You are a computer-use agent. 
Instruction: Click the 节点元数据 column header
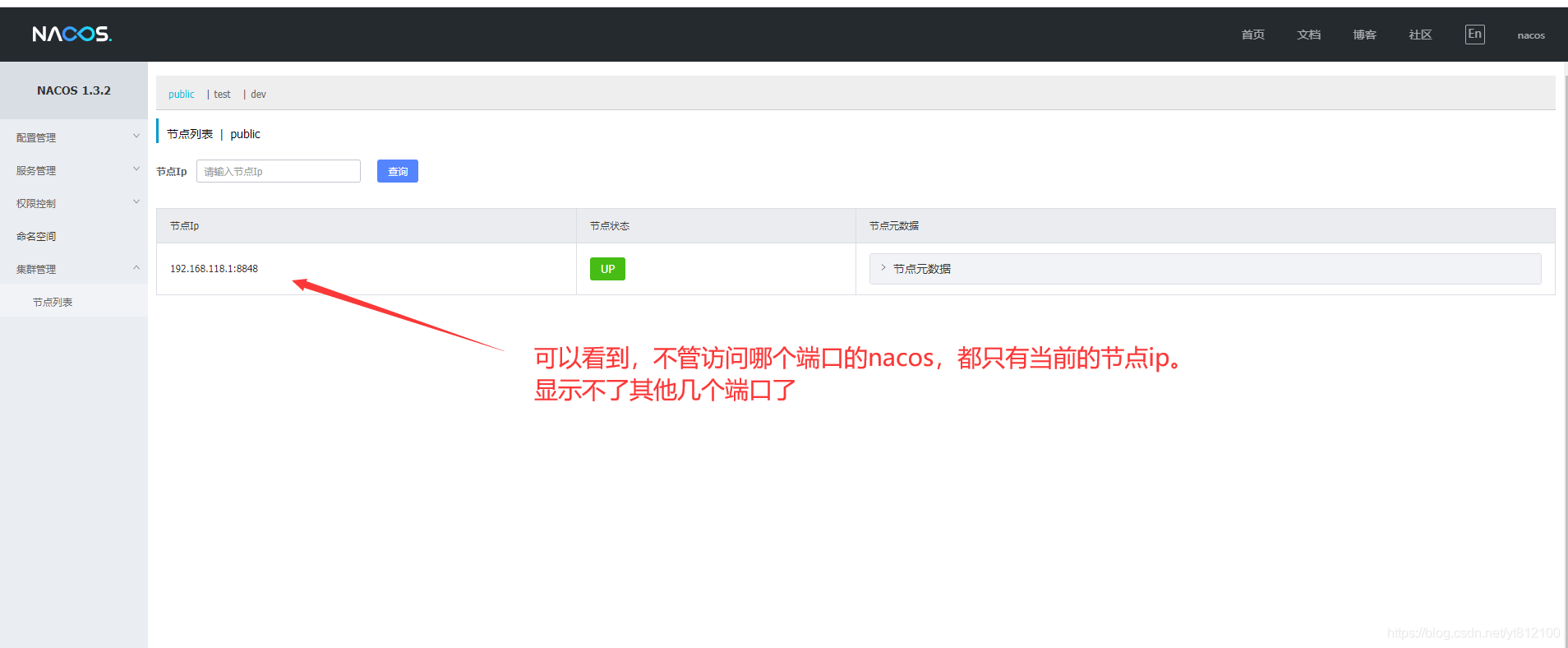click(1206, 226)
